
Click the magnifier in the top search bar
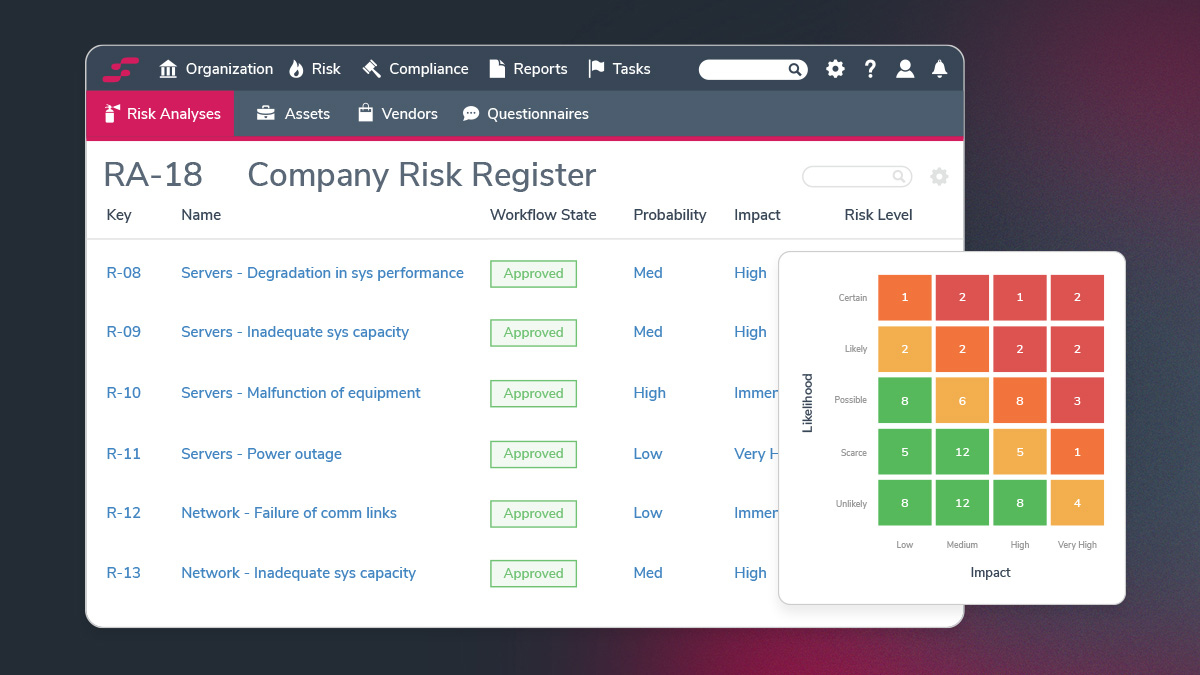click(x=795, y=69)
